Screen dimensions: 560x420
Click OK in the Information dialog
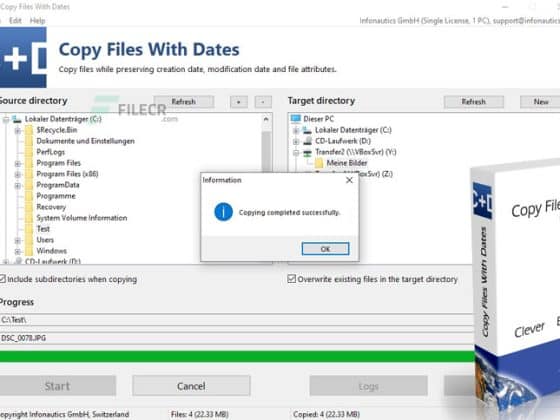point(325,249)
